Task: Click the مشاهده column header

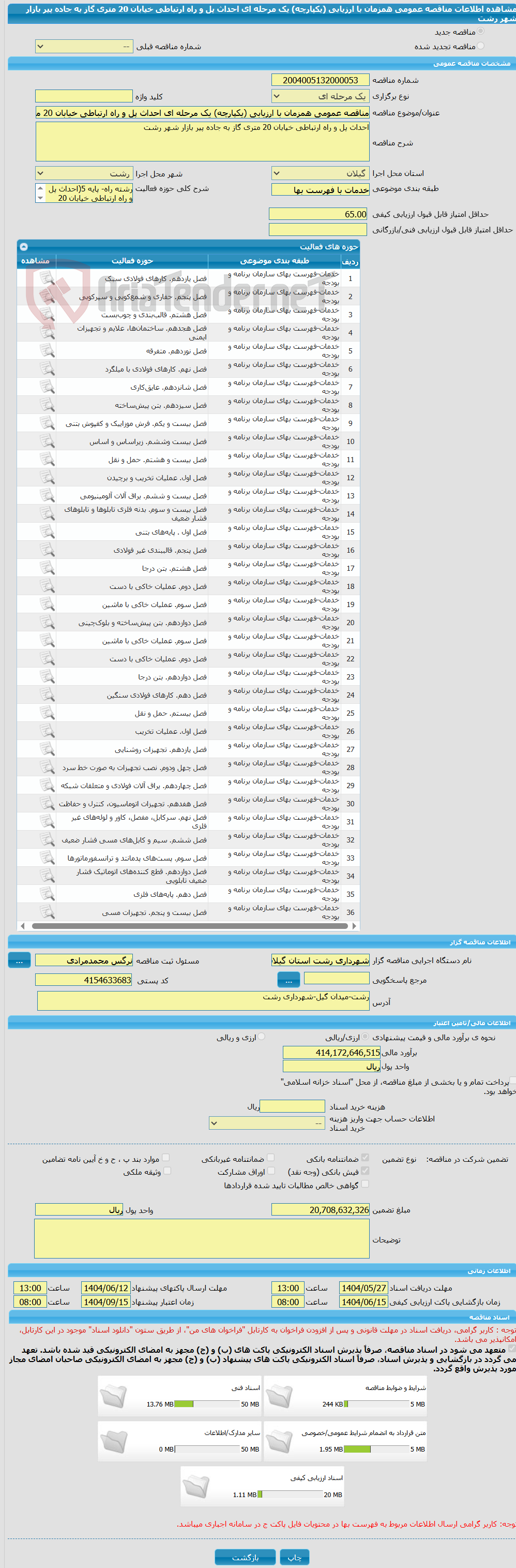Action: (x=36, y=261)
